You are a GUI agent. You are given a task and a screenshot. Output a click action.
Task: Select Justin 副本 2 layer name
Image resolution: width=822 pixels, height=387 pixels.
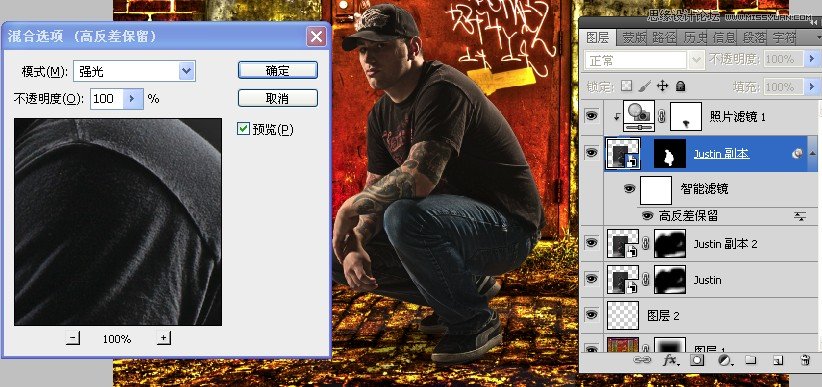(725, 244)
